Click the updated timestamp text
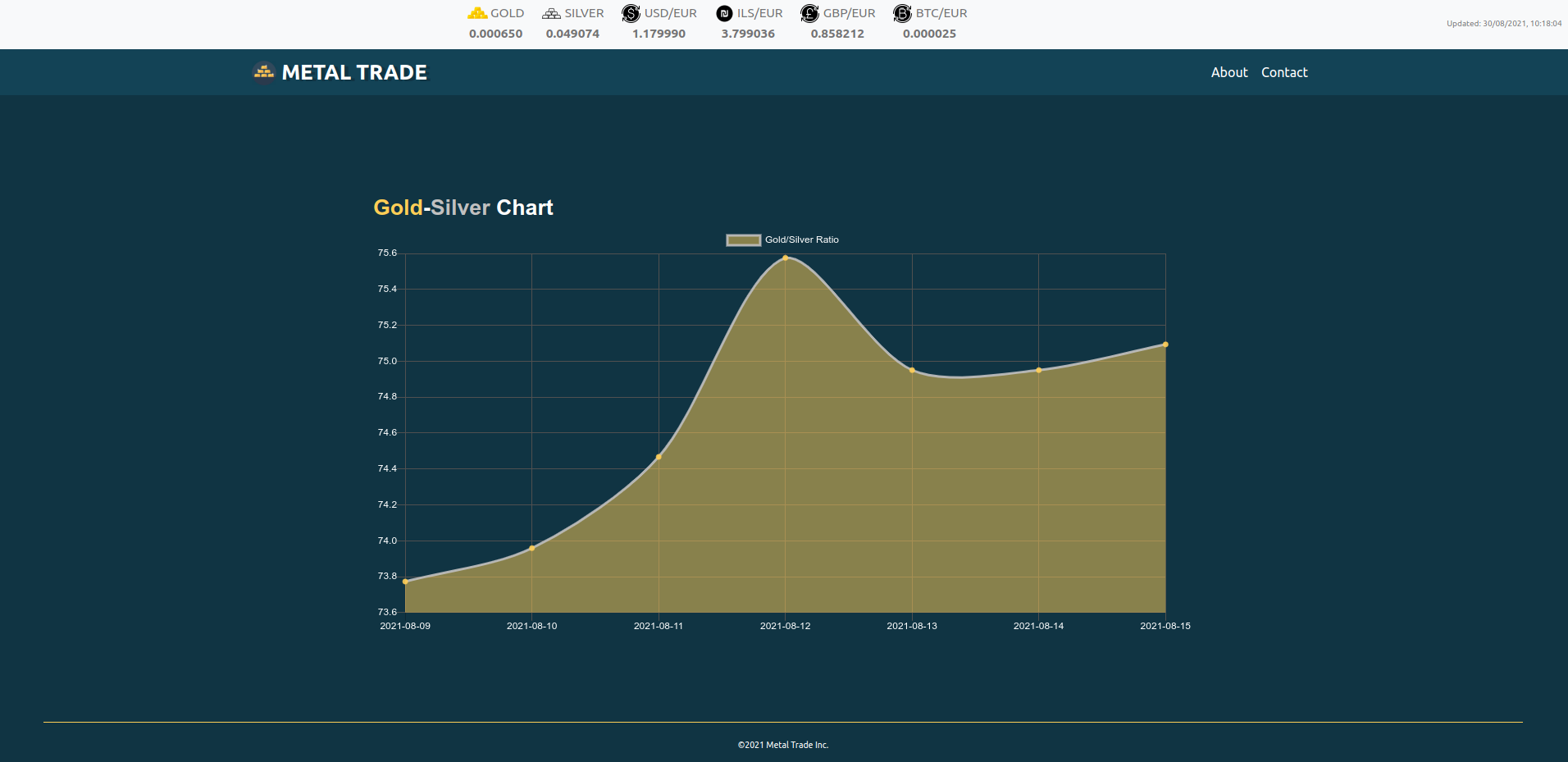Screen dimensions: 1568x762 coord(1505,24)
